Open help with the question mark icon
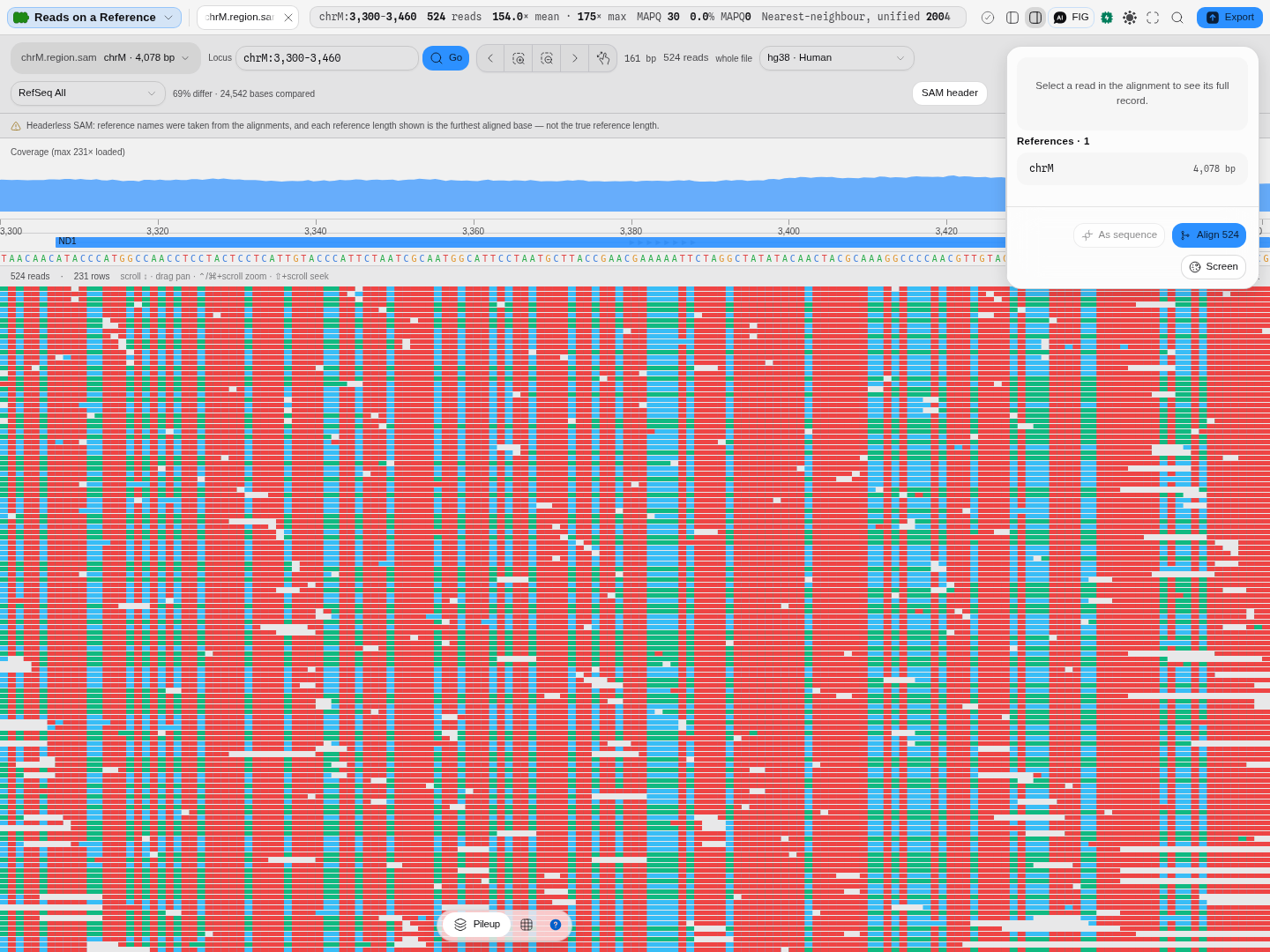The height and width of the screenshot is (952, 1270). tap(556, 925)
